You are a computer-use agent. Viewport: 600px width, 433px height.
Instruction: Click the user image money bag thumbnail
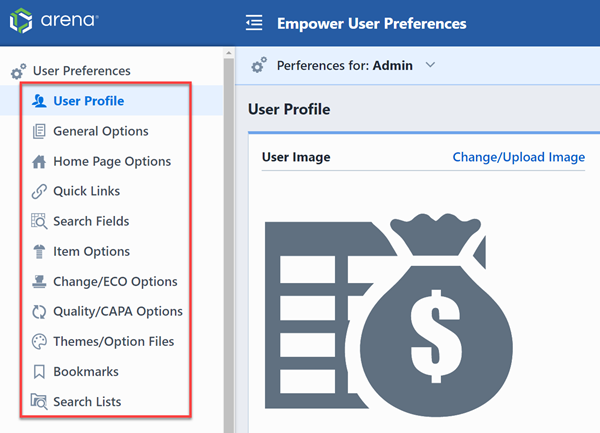[389, 315]
